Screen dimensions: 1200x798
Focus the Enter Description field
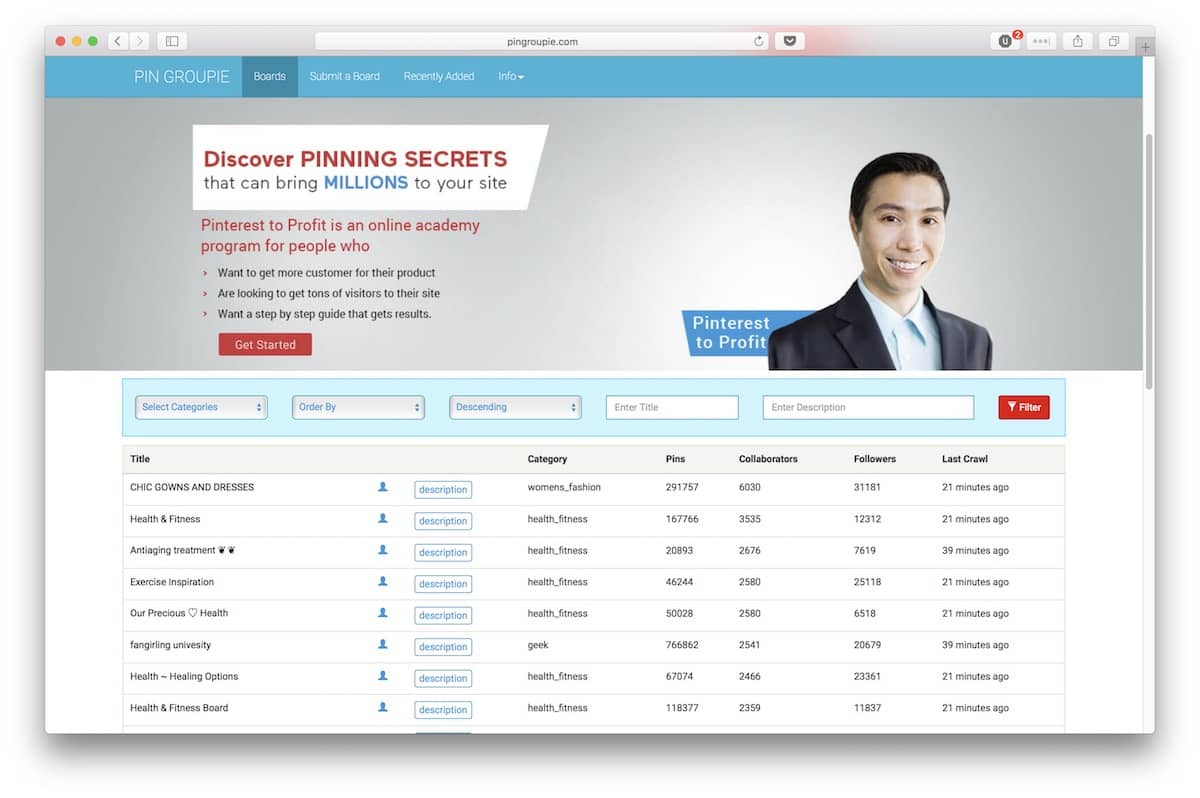[x=868, y=407]
